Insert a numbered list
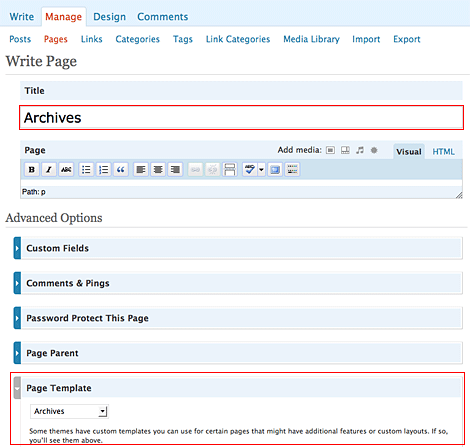Viewport: 470px width, 447px height. tap(103, 170)
